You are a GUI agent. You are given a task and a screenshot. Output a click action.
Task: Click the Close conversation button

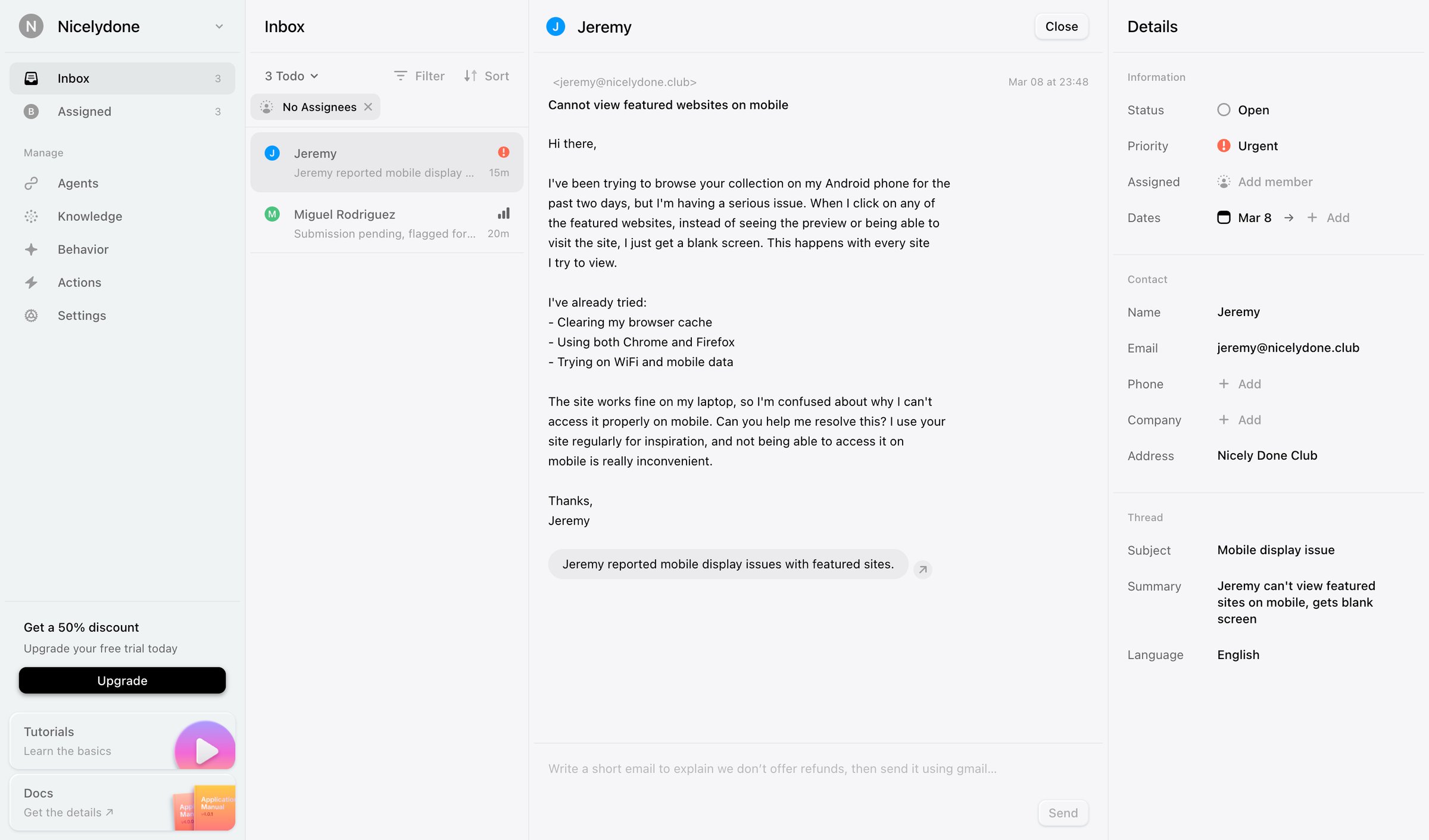(1061, 27)
